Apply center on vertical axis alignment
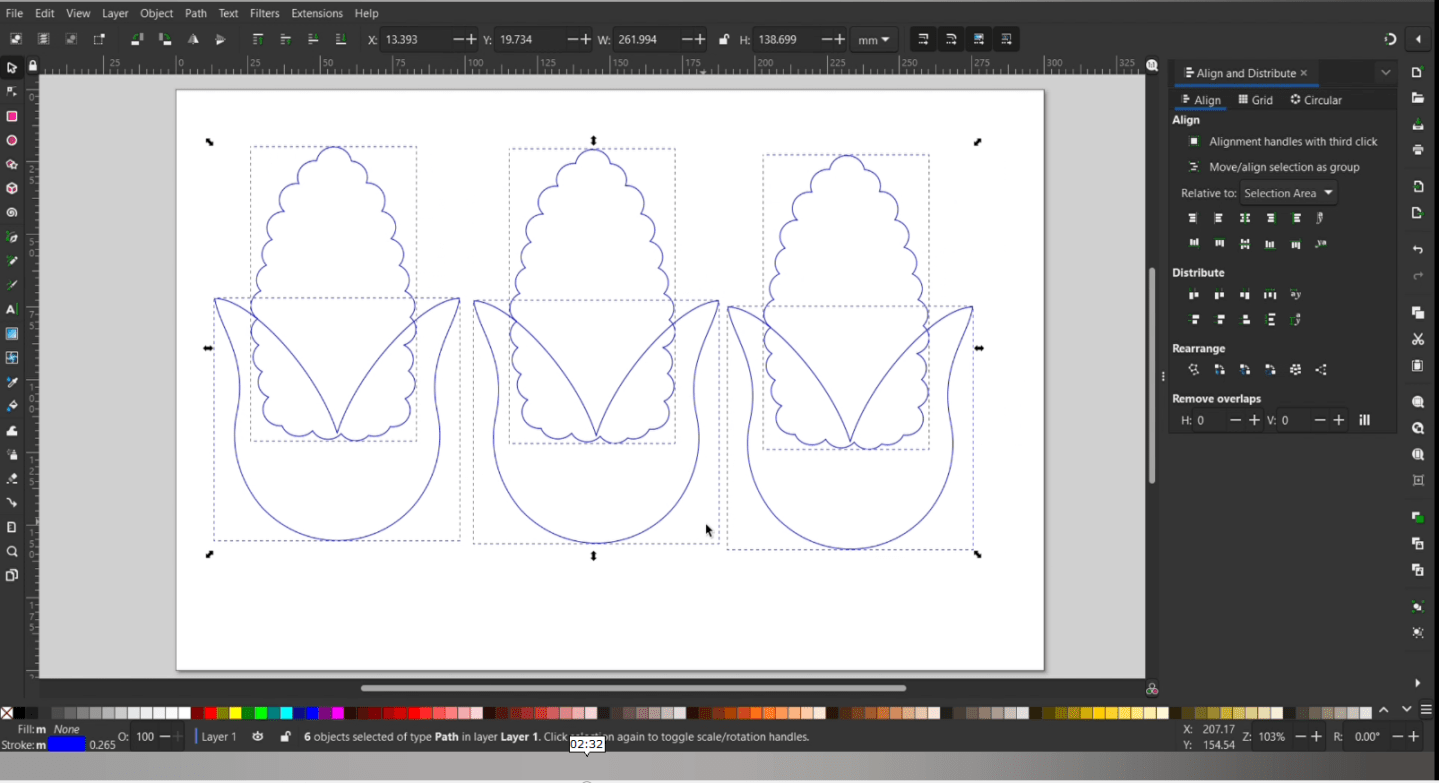The image size is (1439, 783). tap(1244, 217)
